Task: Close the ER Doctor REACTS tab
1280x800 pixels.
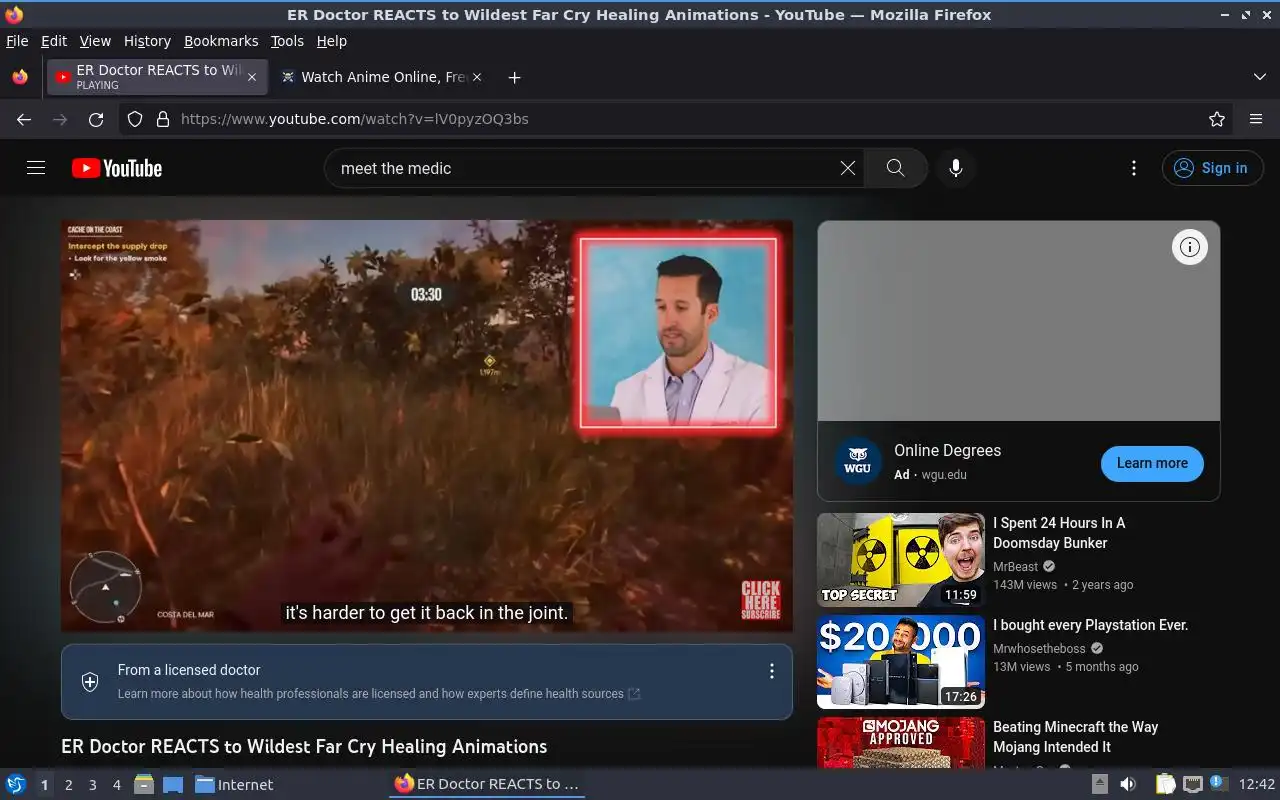Action: (252, 77)
